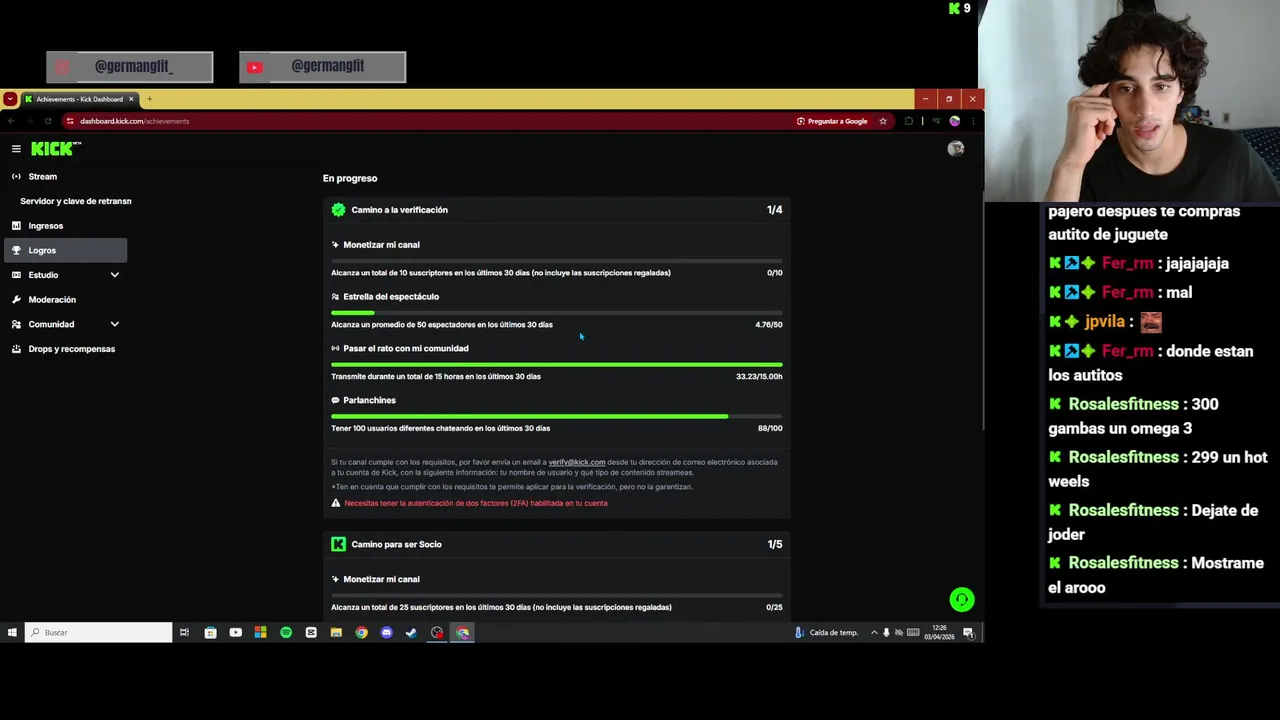
Task: Open the notification center icon on taskbar
Action: tap(968, 633)
